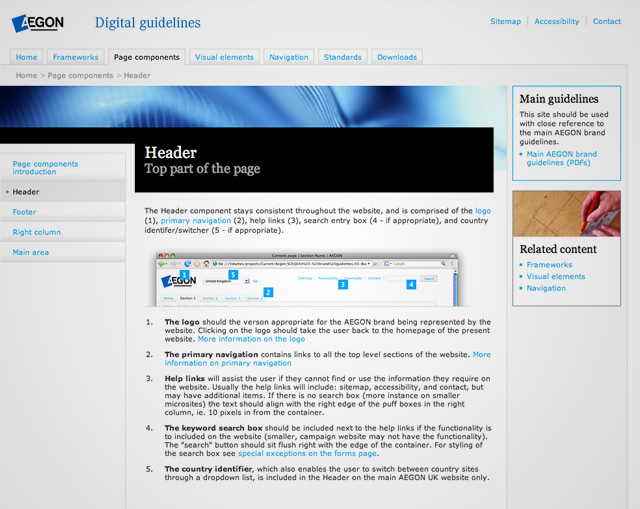Click Header at the breadcrumb's end
The width and height of the screenshot is (640, 509).
point(137,75)
